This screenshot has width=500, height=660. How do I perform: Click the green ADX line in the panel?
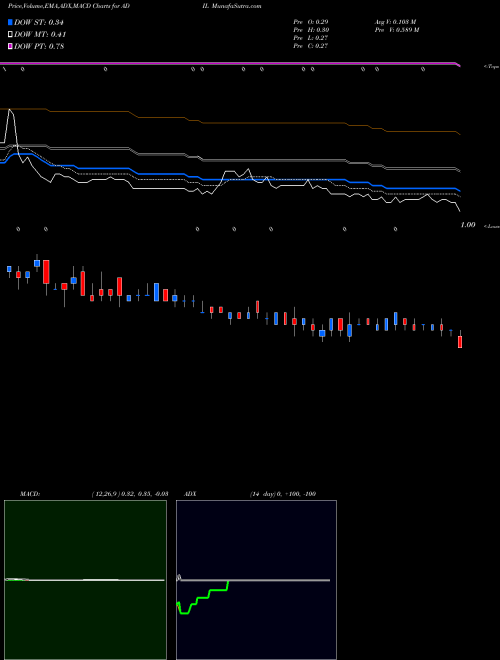(x=203, y=598)
